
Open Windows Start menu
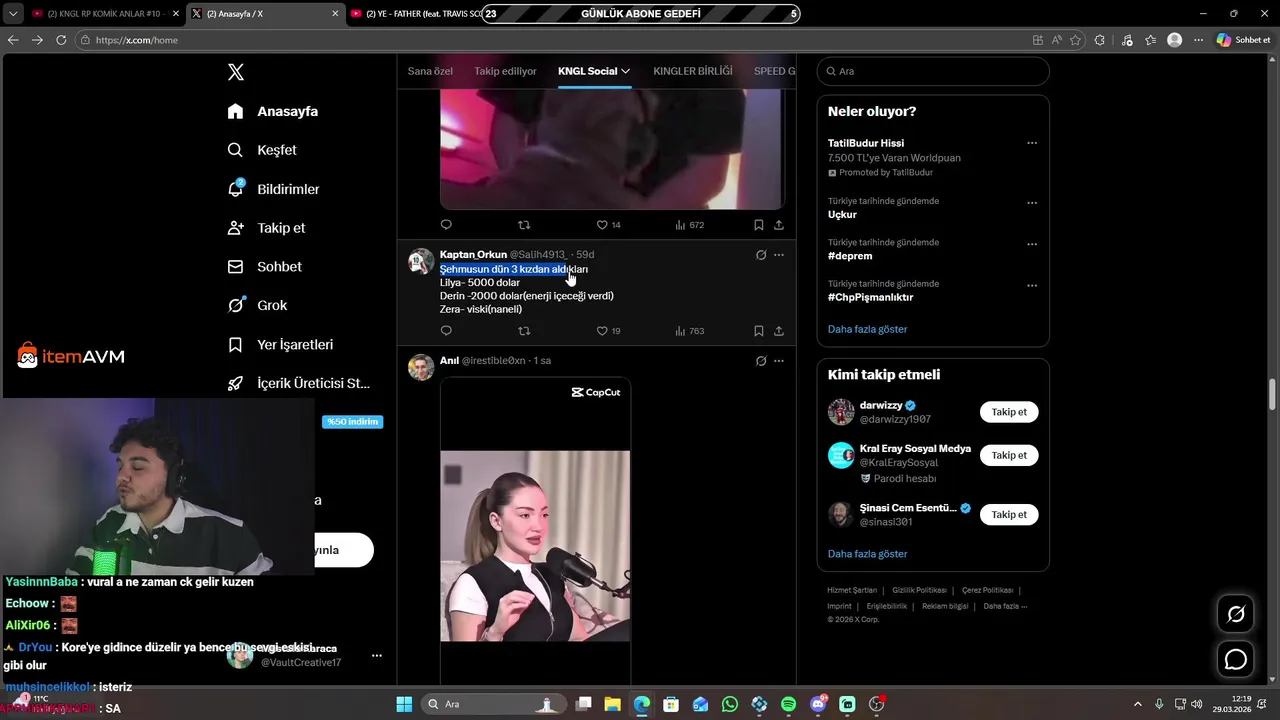[x=404, y=704]
